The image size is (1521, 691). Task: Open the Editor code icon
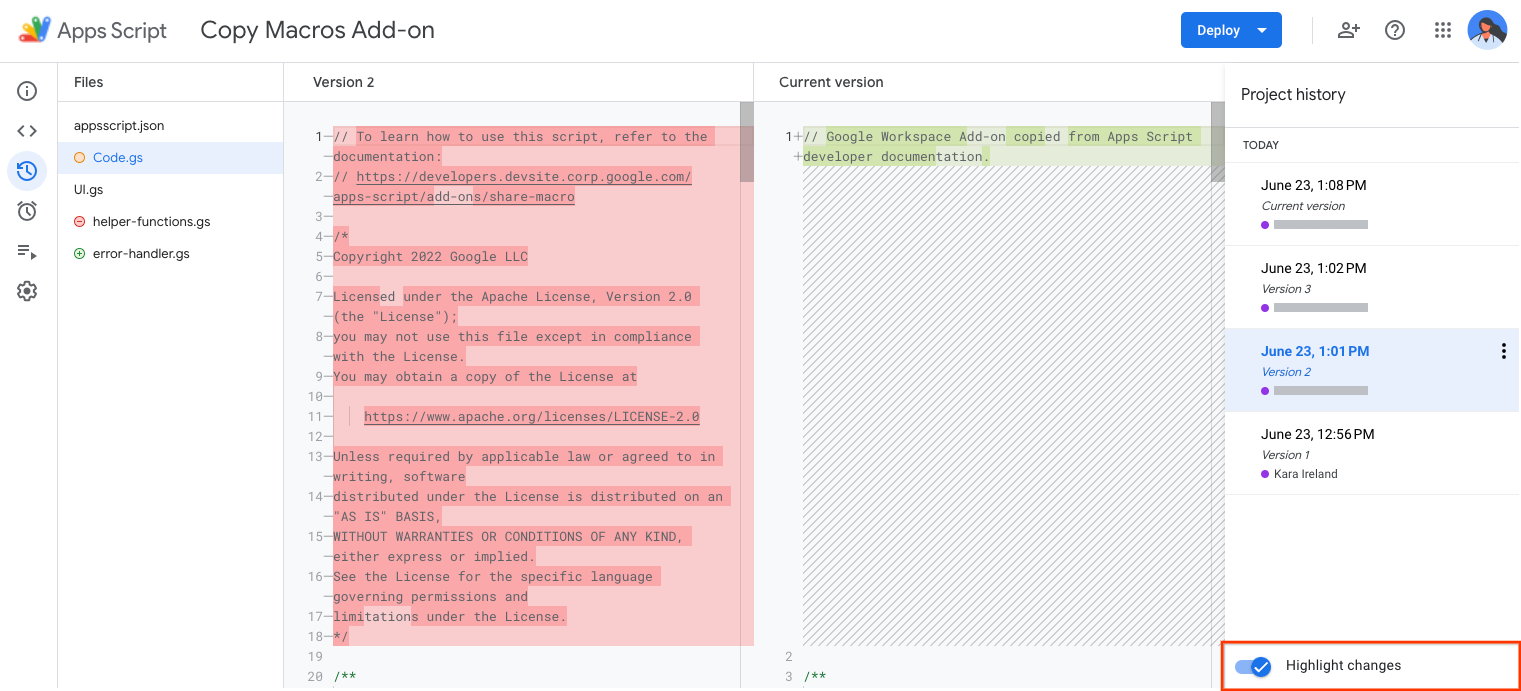click(x=27, y=131)
